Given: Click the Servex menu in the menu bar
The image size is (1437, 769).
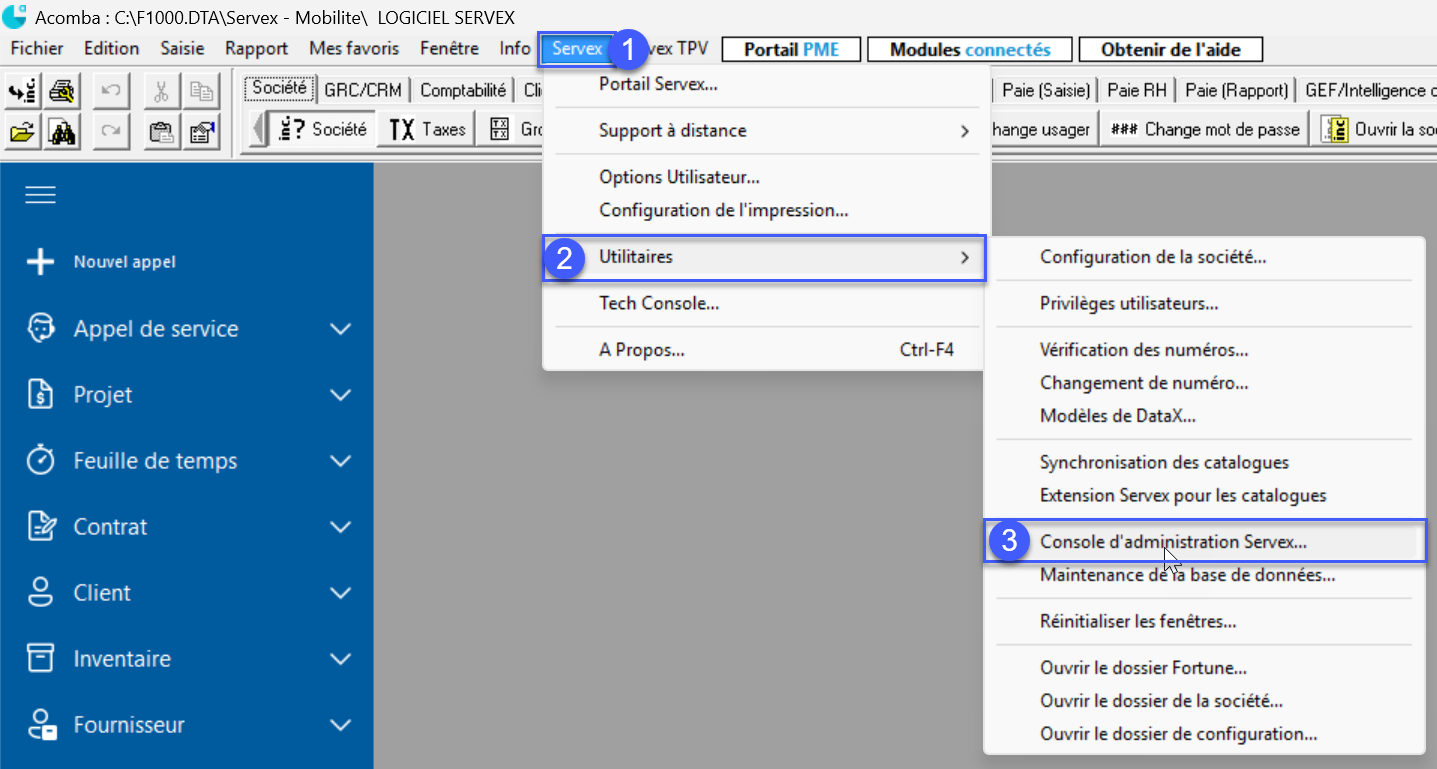Looking at the screenshot, I should [577, 48].
